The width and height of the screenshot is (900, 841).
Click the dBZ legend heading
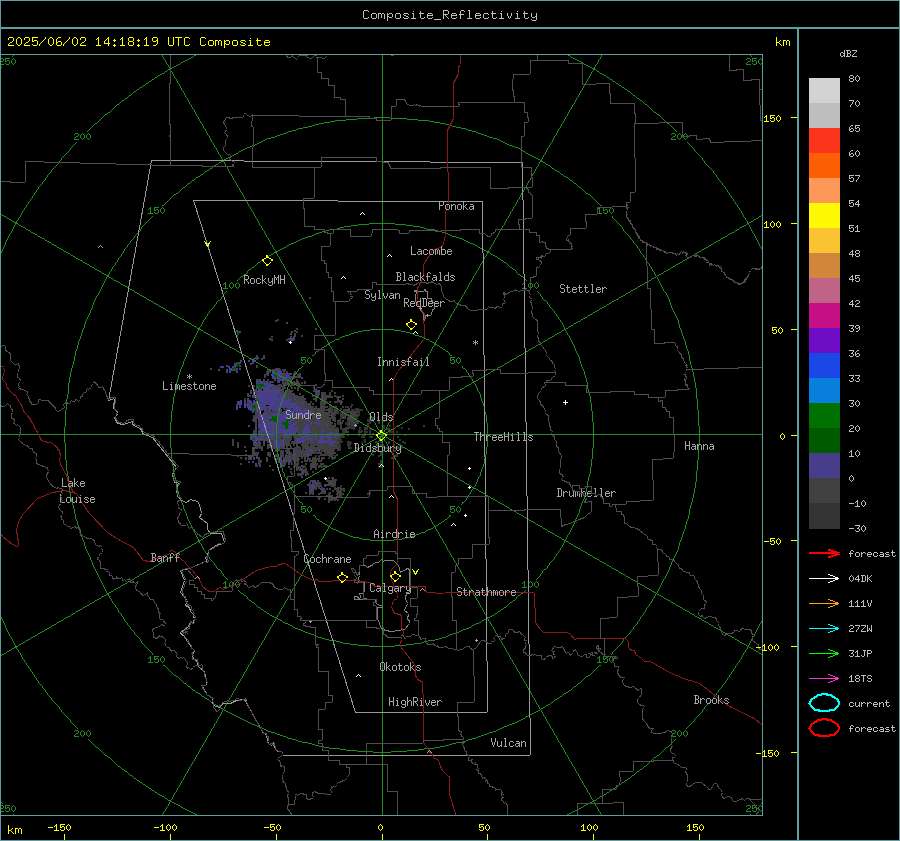pos(848,54)
